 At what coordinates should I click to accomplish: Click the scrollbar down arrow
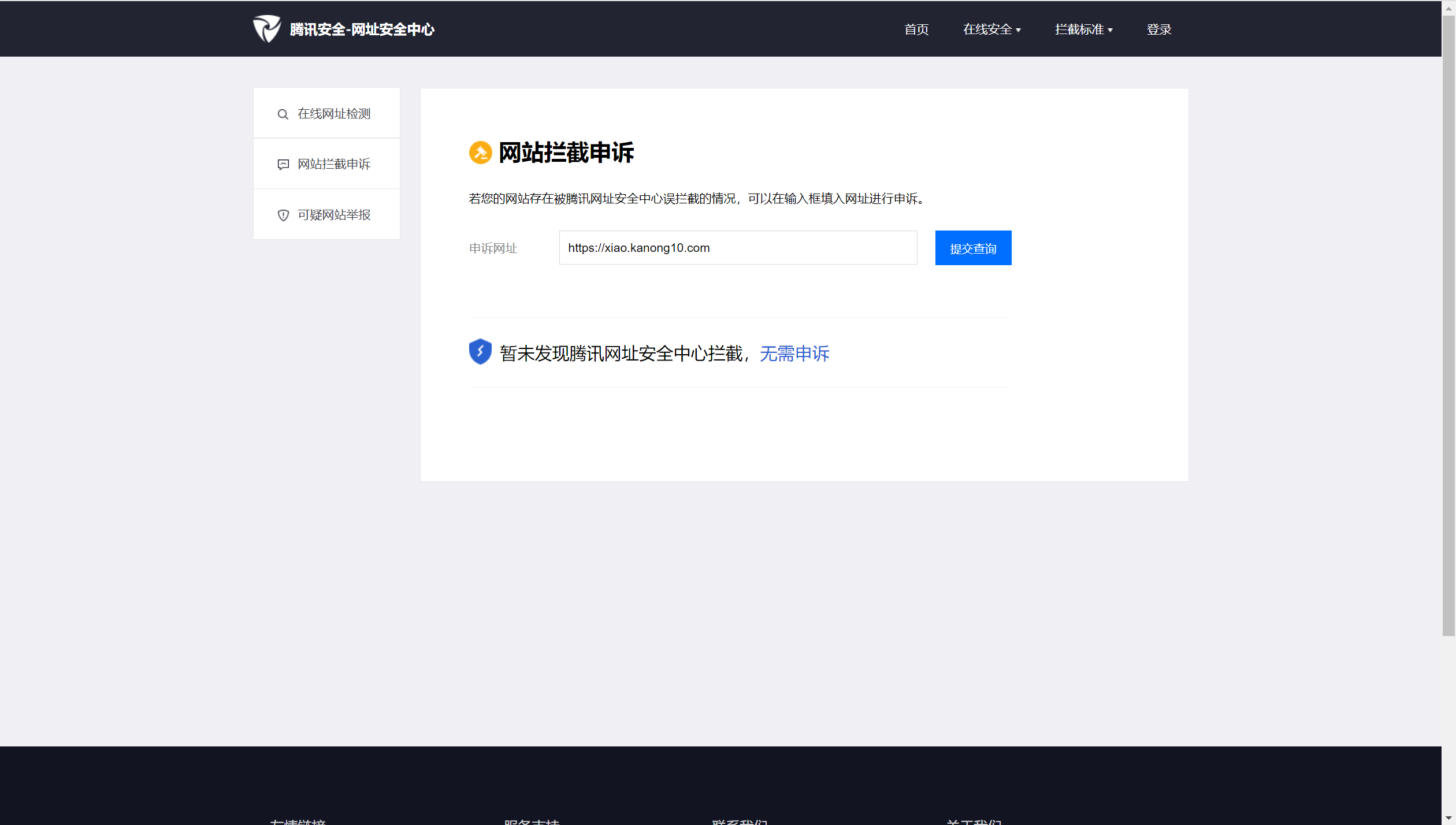click(x=1448, y=819)
